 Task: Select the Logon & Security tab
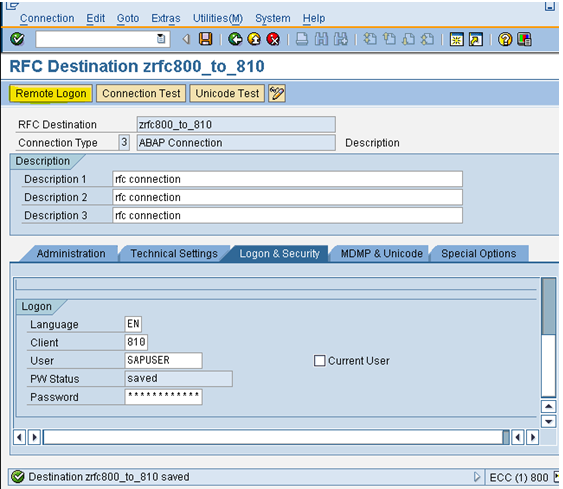coord(279,253)
